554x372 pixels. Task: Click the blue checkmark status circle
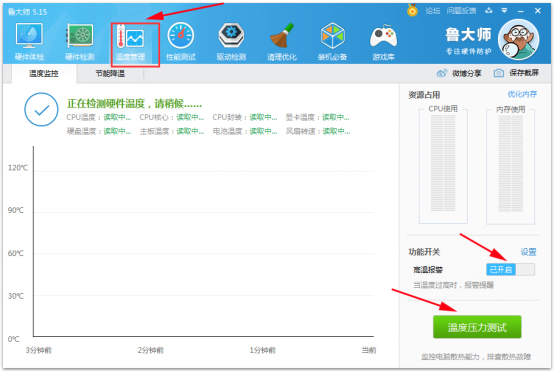[x=41, y=110]
